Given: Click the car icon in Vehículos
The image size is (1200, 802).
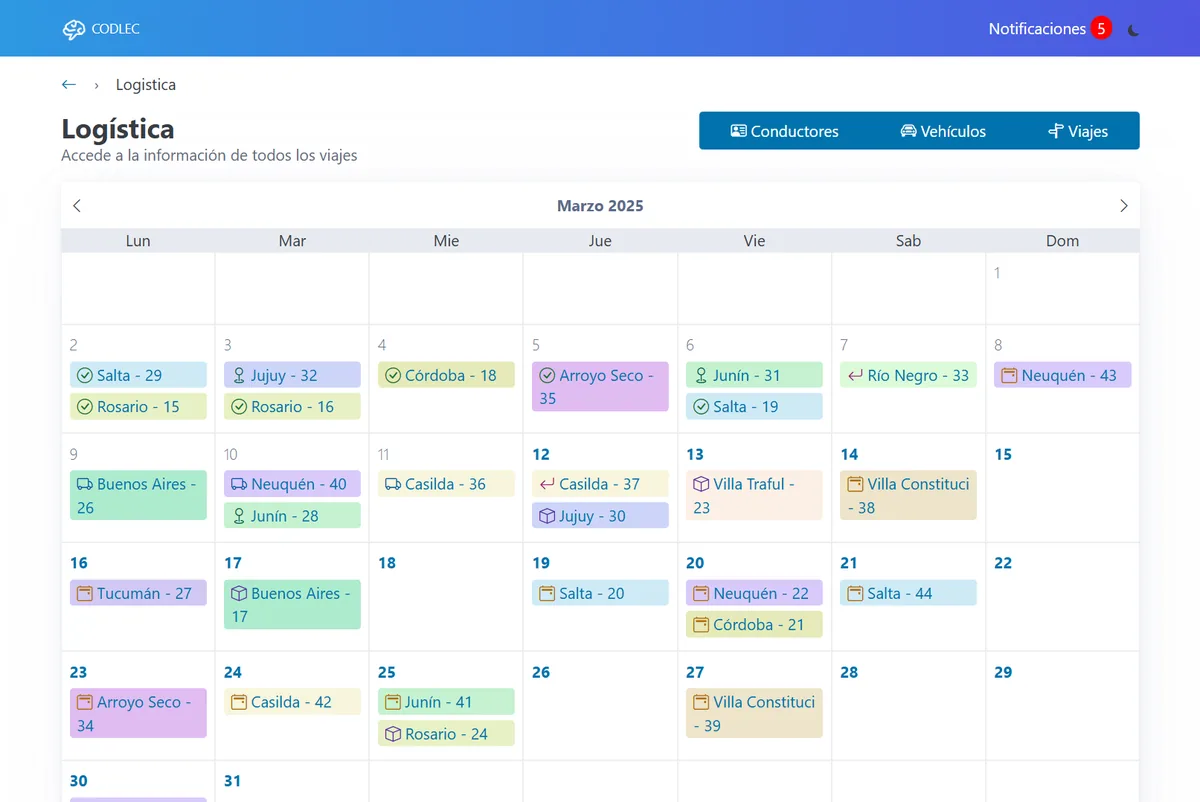Looking at the screenshot, I should point(909,131).
